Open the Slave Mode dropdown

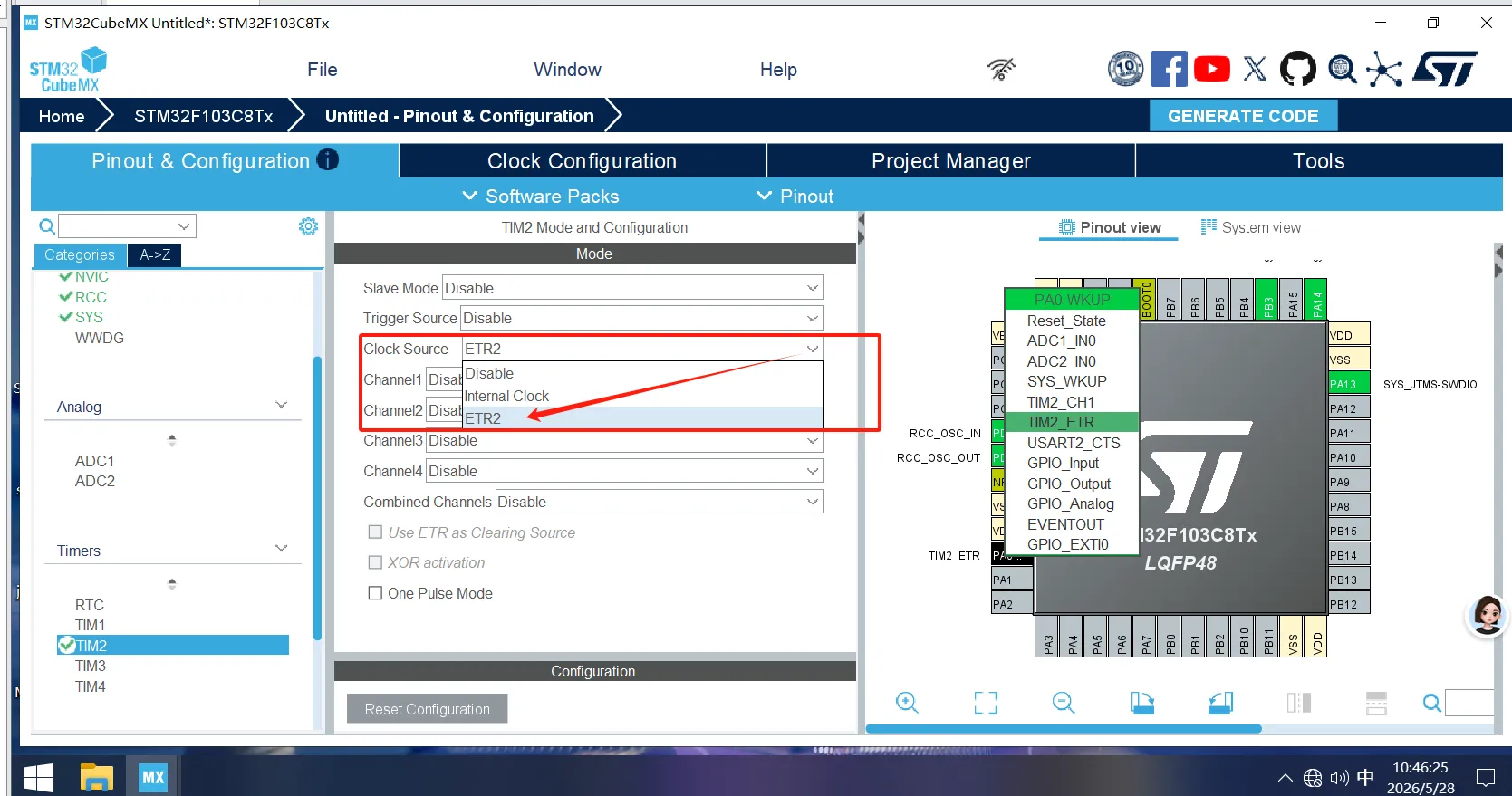click(x=632, y=288)
